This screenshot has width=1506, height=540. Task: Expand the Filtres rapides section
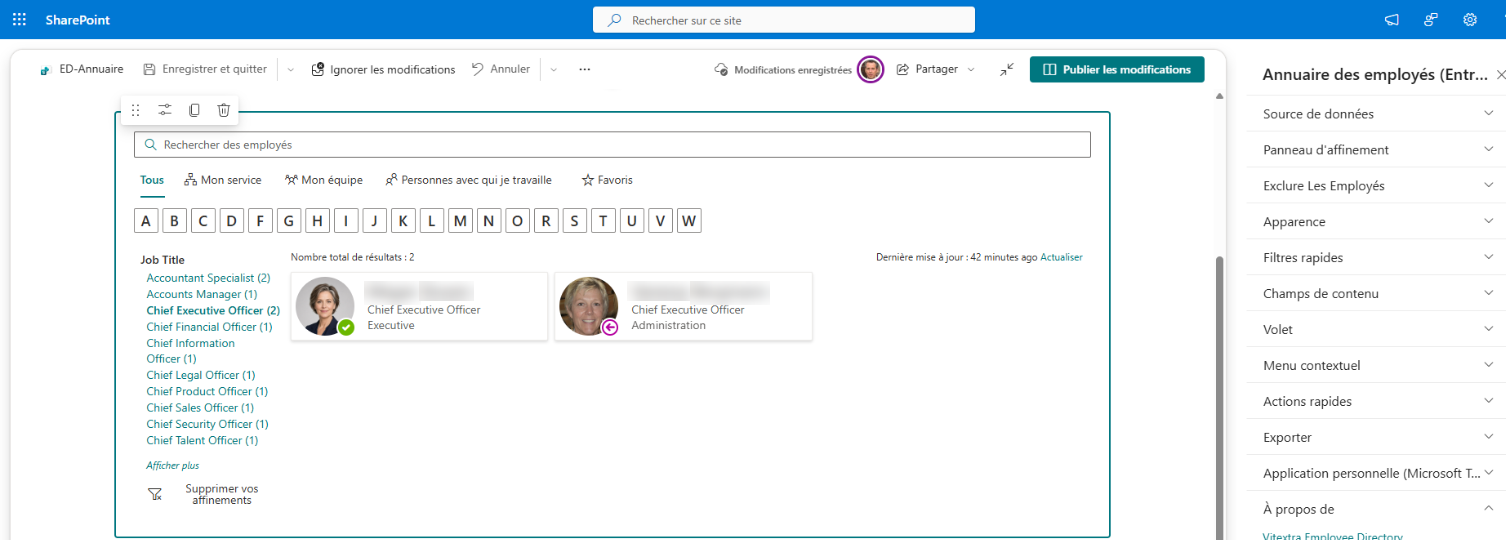coord(1377,258)
